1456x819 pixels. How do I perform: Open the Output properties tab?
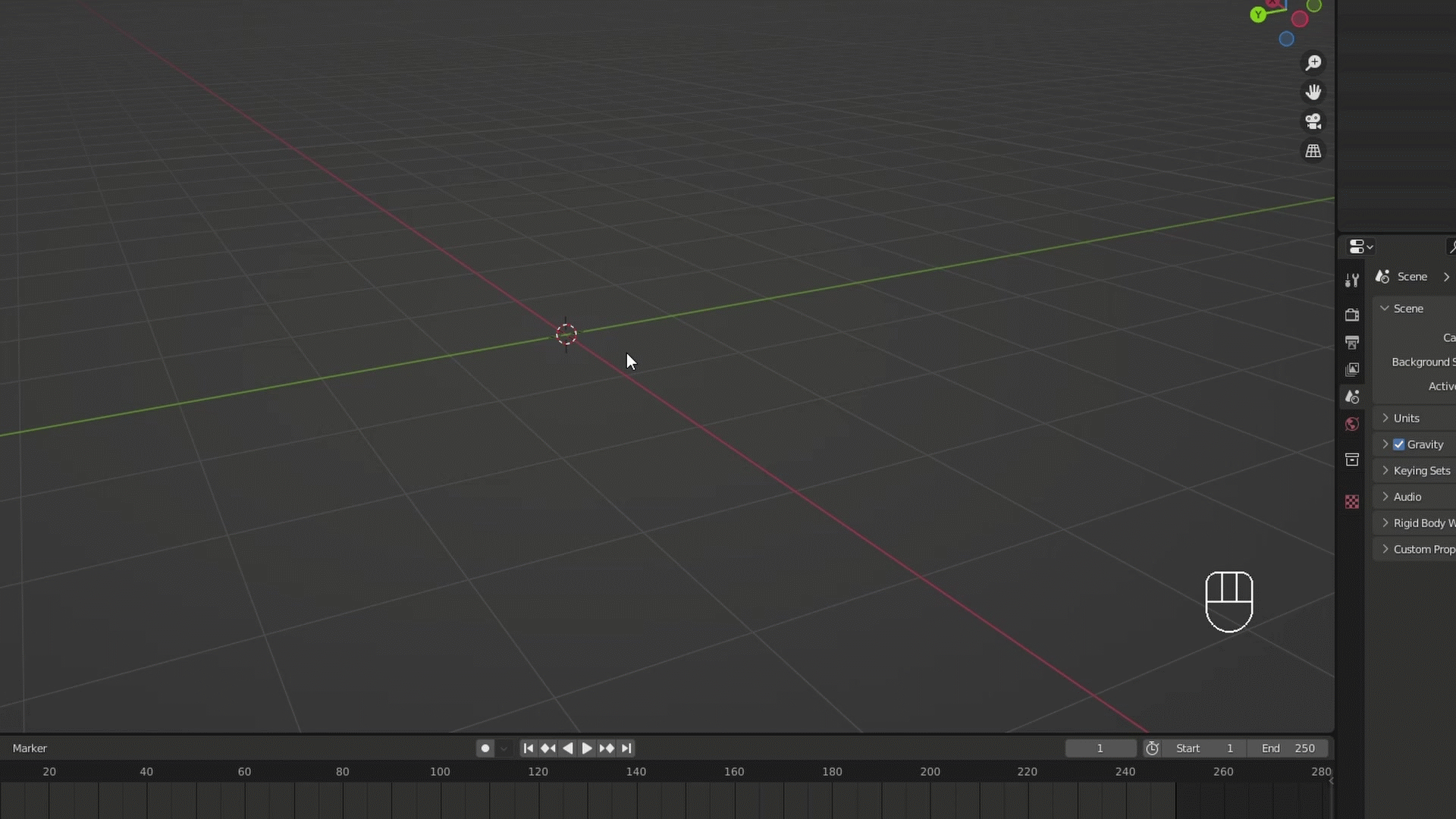pos(1351,342)
